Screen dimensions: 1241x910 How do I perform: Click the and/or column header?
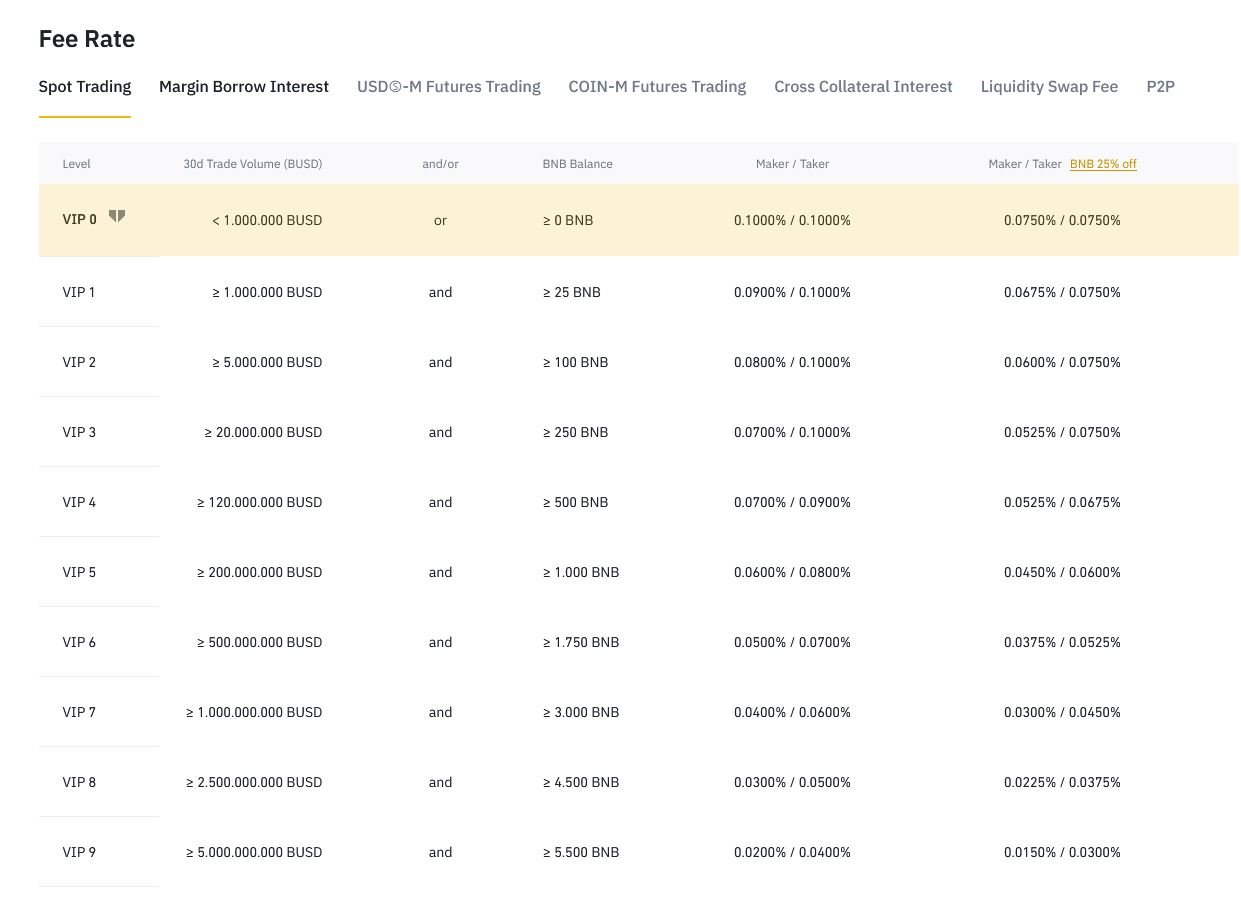[440, 164]
